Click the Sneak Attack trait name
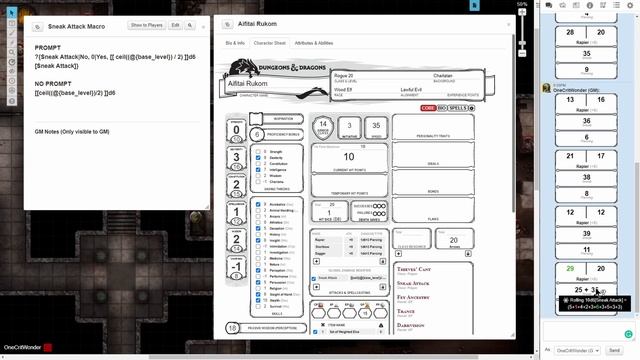This screenshot has height=360, width=640. 413,283
